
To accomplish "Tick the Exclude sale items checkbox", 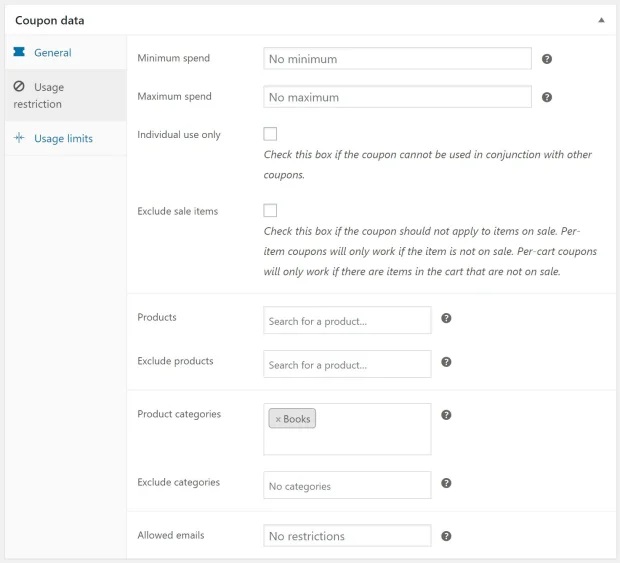I will [x=270, y=210].
